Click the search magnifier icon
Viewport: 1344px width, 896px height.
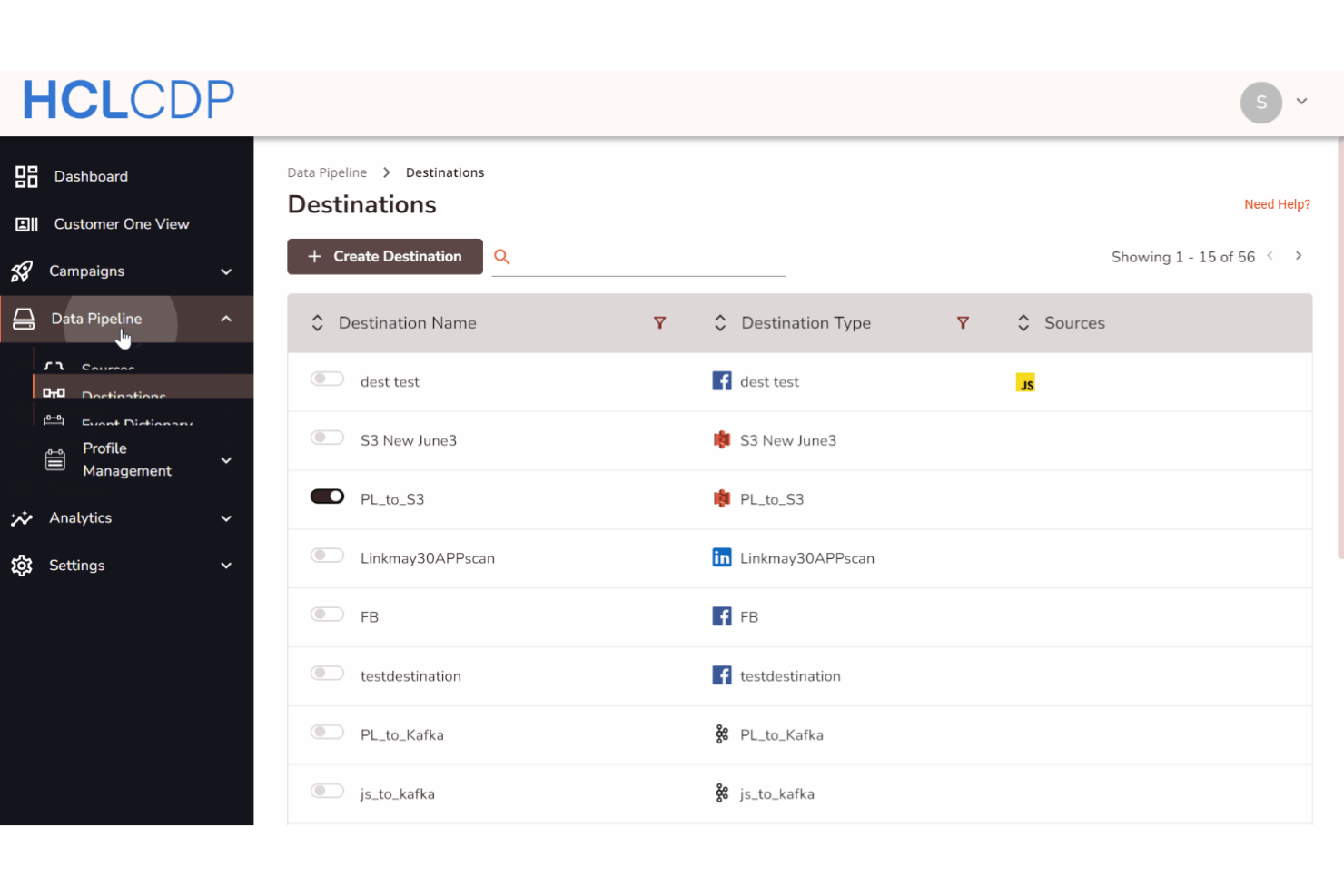(x=502, y=257)
